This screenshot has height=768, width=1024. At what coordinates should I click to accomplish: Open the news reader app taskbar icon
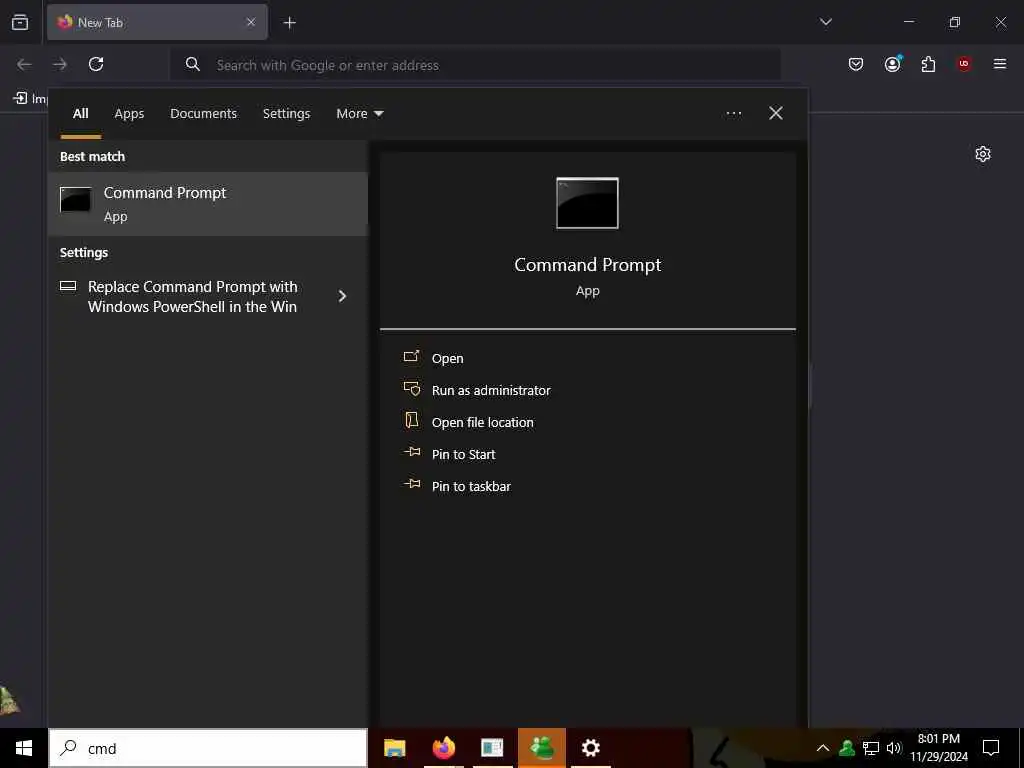[492, 748]
